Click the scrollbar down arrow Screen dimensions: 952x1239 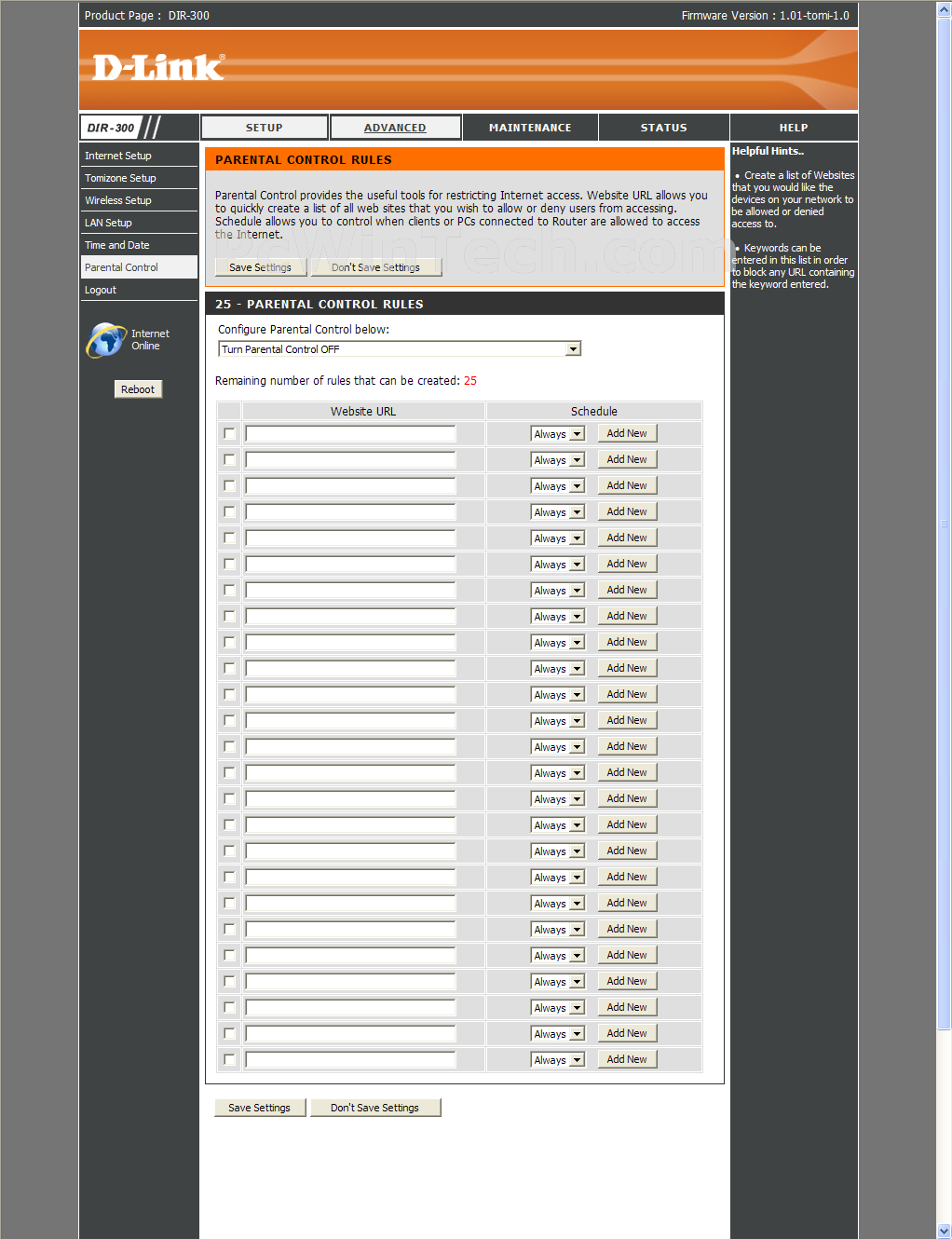[x=944, y=1231]
